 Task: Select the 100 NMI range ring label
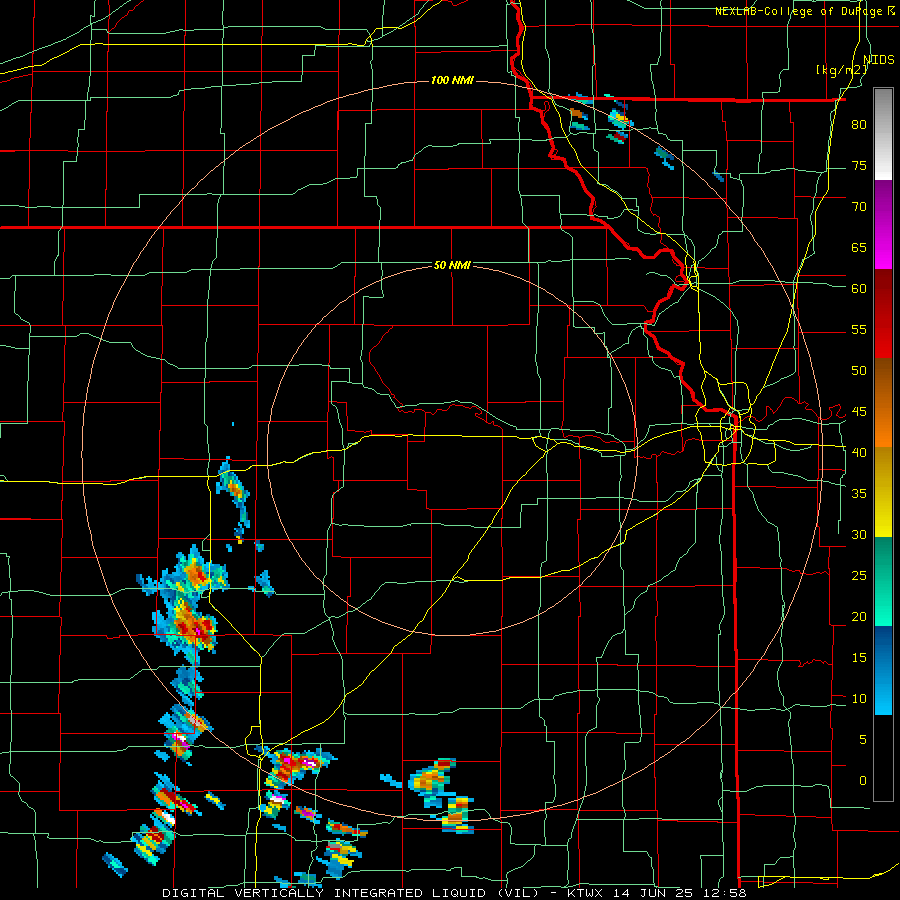coord(452,80)
